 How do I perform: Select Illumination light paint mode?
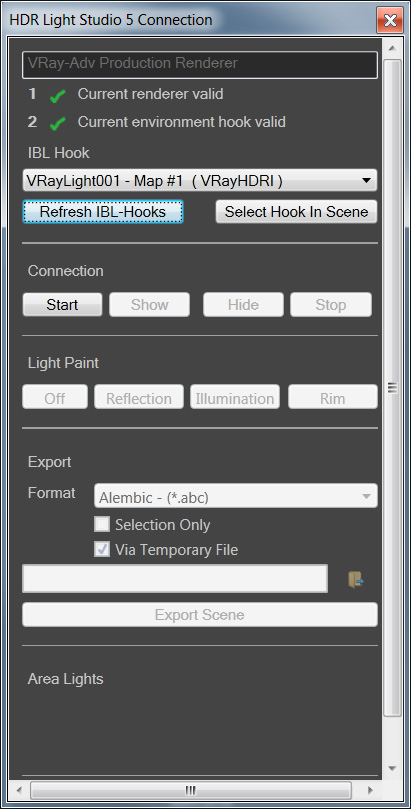[x=235, y=398]
